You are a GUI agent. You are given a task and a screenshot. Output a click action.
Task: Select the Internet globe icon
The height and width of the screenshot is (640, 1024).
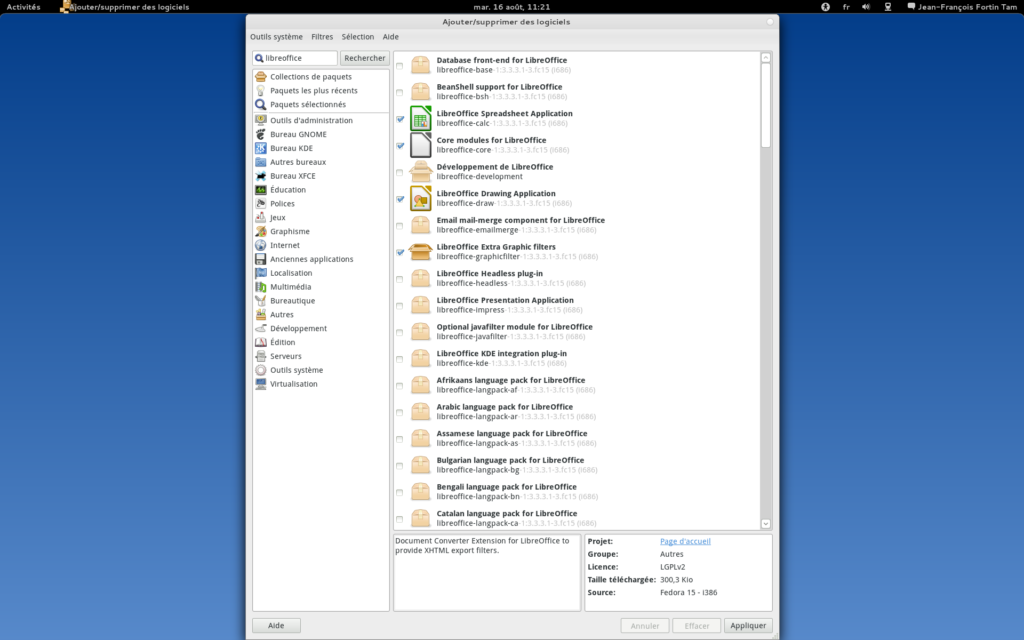coord(261,245)
